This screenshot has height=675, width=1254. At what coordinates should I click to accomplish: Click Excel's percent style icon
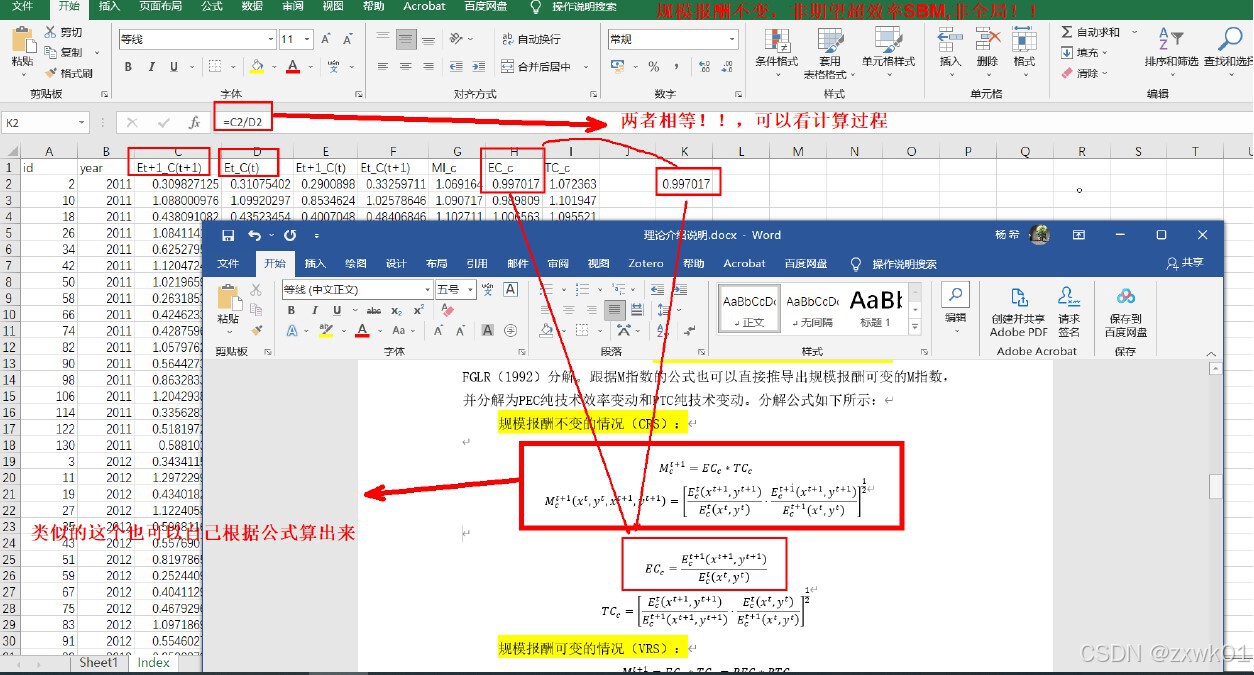(653, 67)
